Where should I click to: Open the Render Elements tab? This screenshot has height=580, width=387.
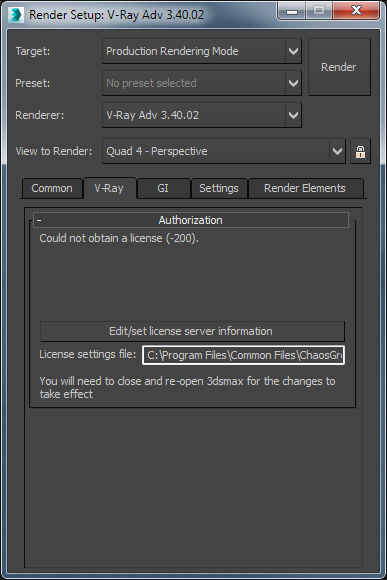305,188
